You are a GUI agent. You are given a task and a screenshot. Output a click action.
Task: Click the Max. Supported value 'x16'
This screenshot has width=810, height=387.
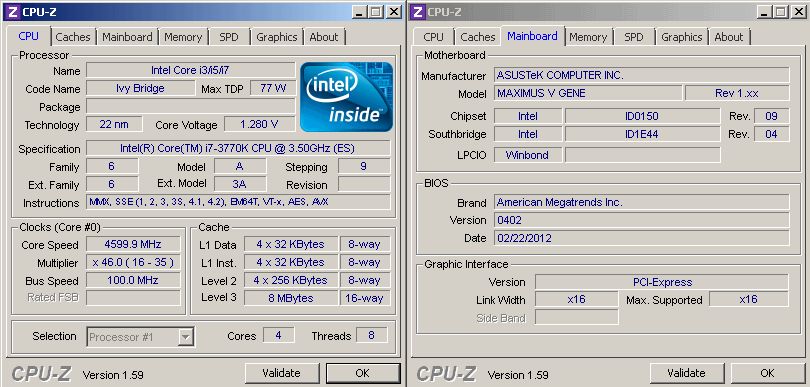point(749,299)
